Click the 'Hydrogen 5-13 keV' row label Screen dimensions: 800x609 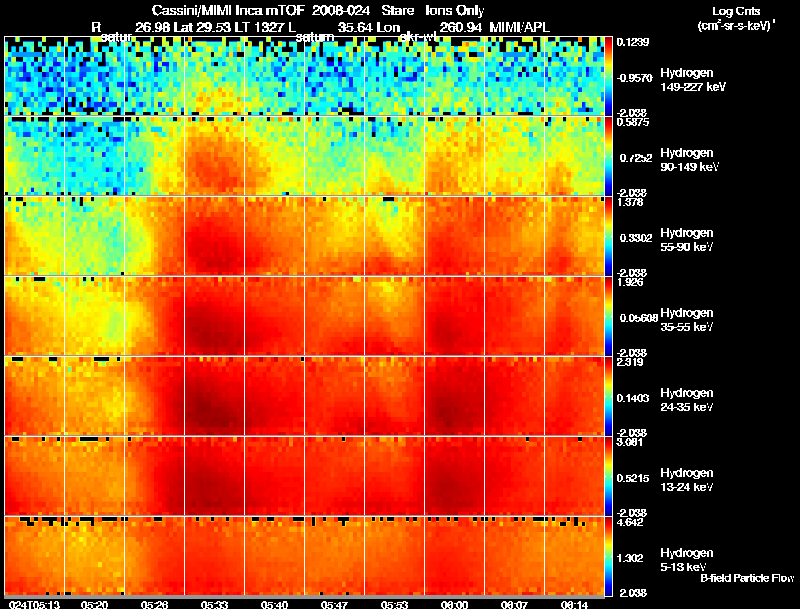point(686,560)
